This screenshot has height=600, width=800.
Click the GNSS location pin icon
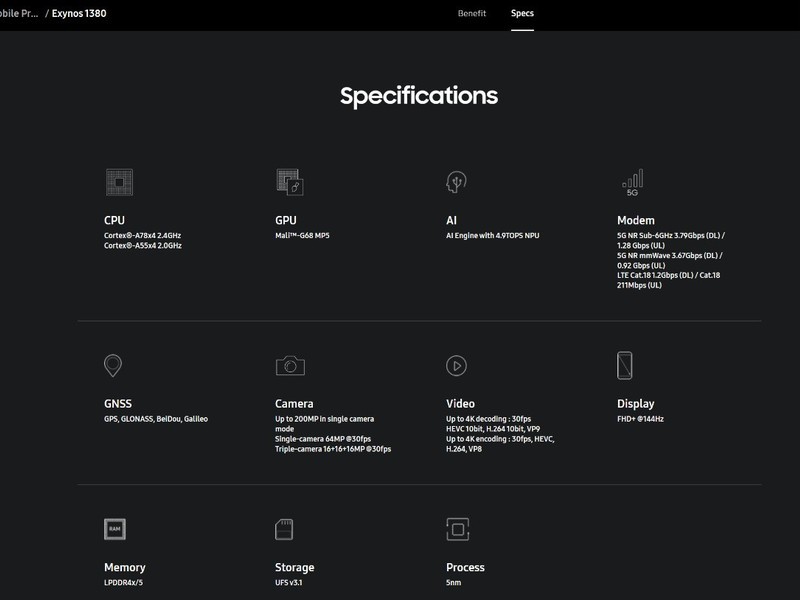pos(113,365)
